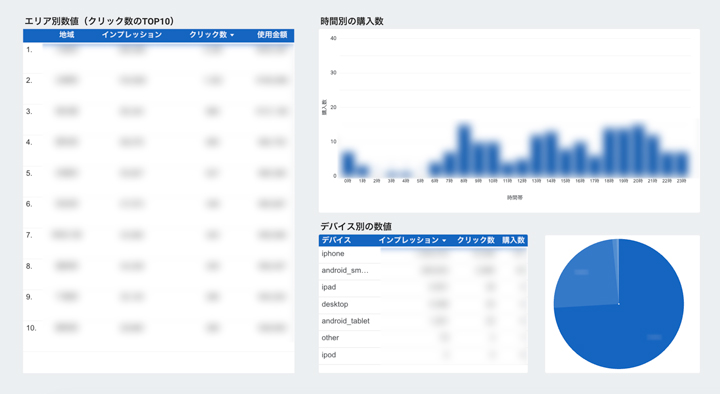Click the デバイス column header

coord(336,240)
